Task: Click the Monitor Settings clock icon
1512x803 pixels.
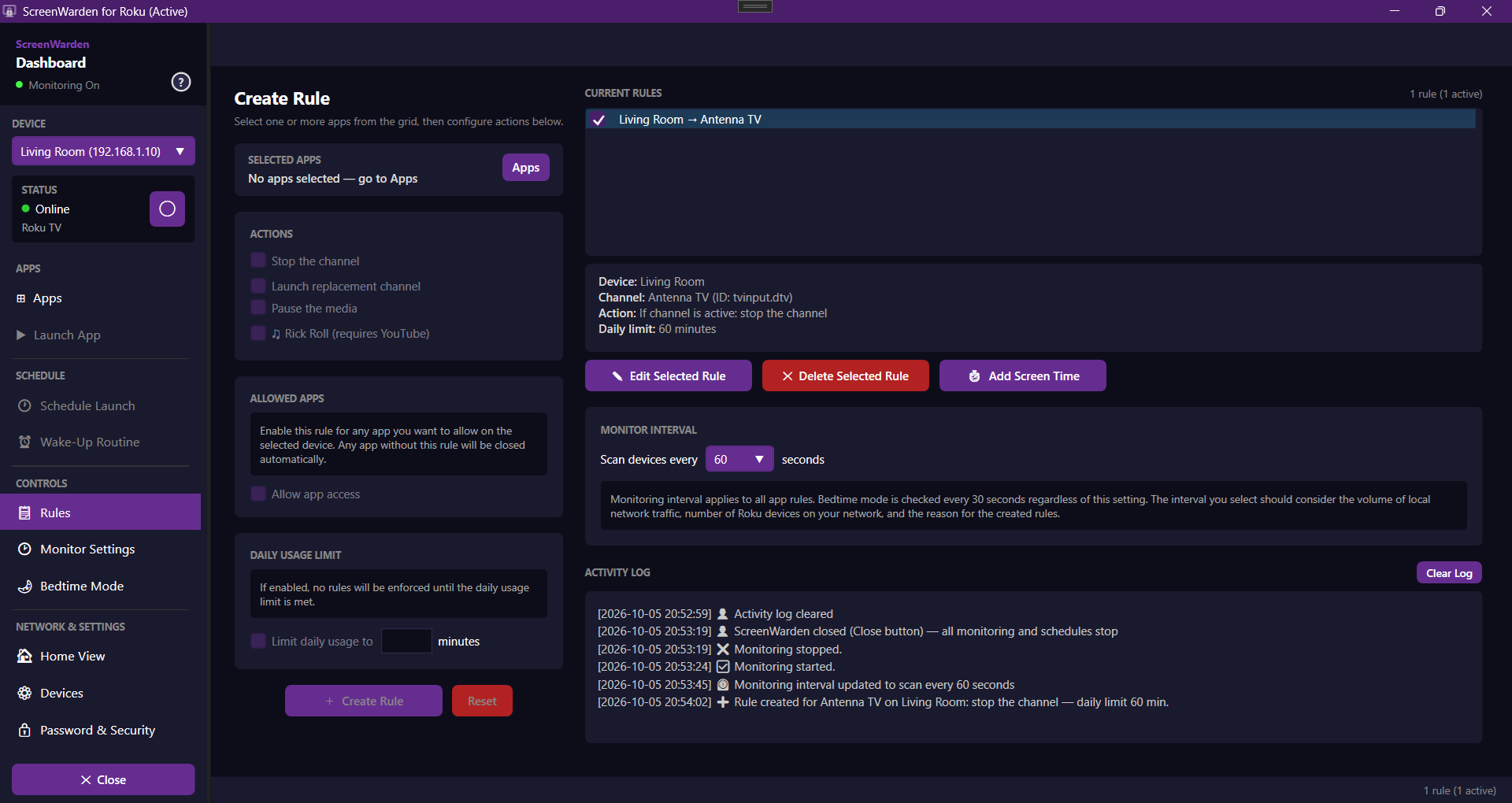Action: (24, 549)
